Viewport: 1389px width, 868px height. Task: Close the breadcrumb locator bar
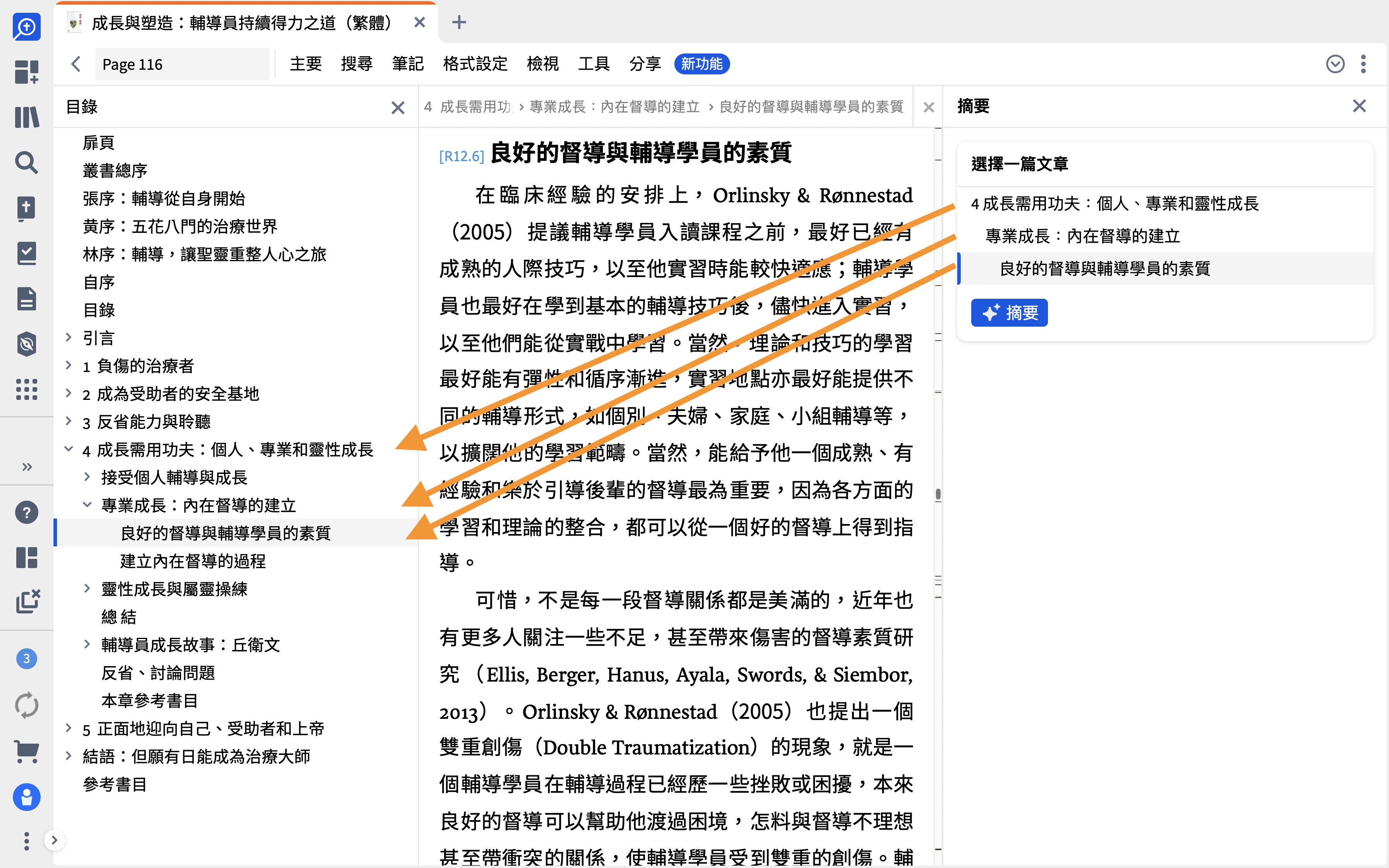click(929, 107)
